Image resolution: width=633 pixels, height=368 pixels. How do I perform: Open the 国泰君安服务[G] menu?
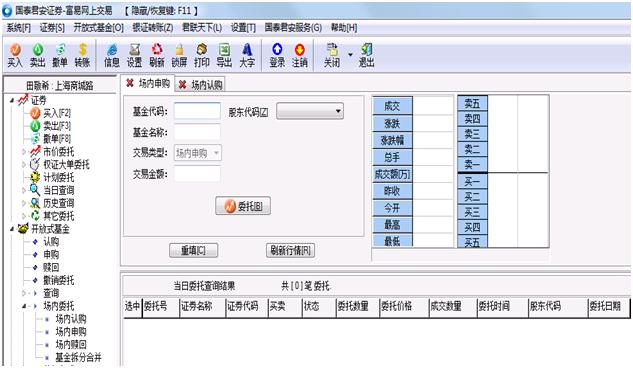click(293, 28)
